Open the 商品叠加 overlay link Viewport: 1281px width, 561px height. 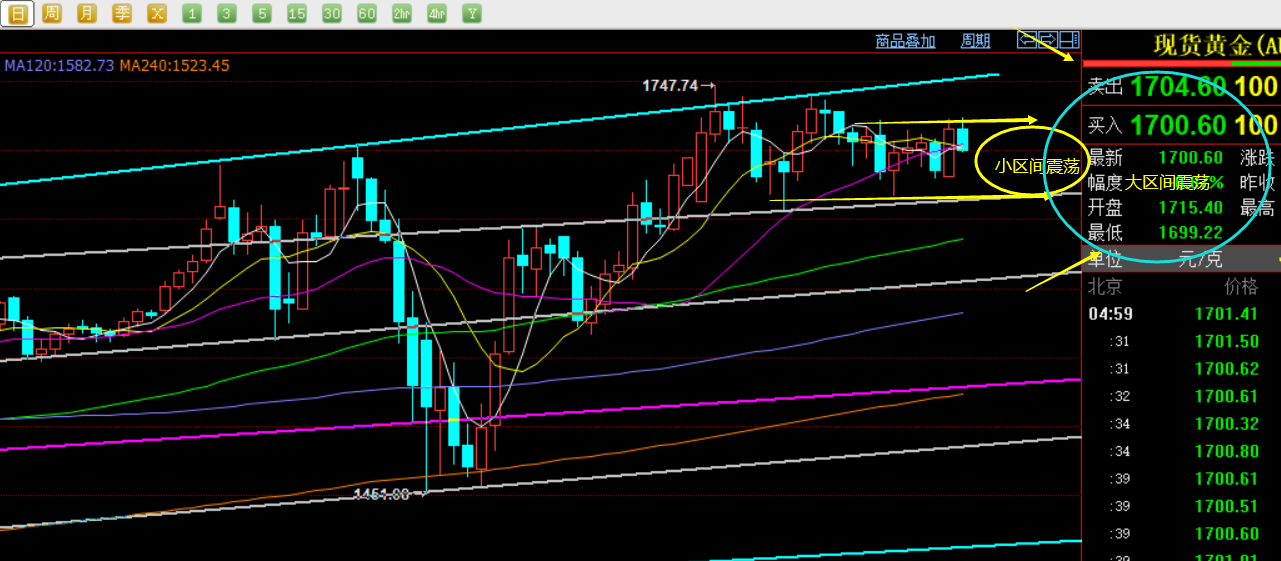click(905, 41)
